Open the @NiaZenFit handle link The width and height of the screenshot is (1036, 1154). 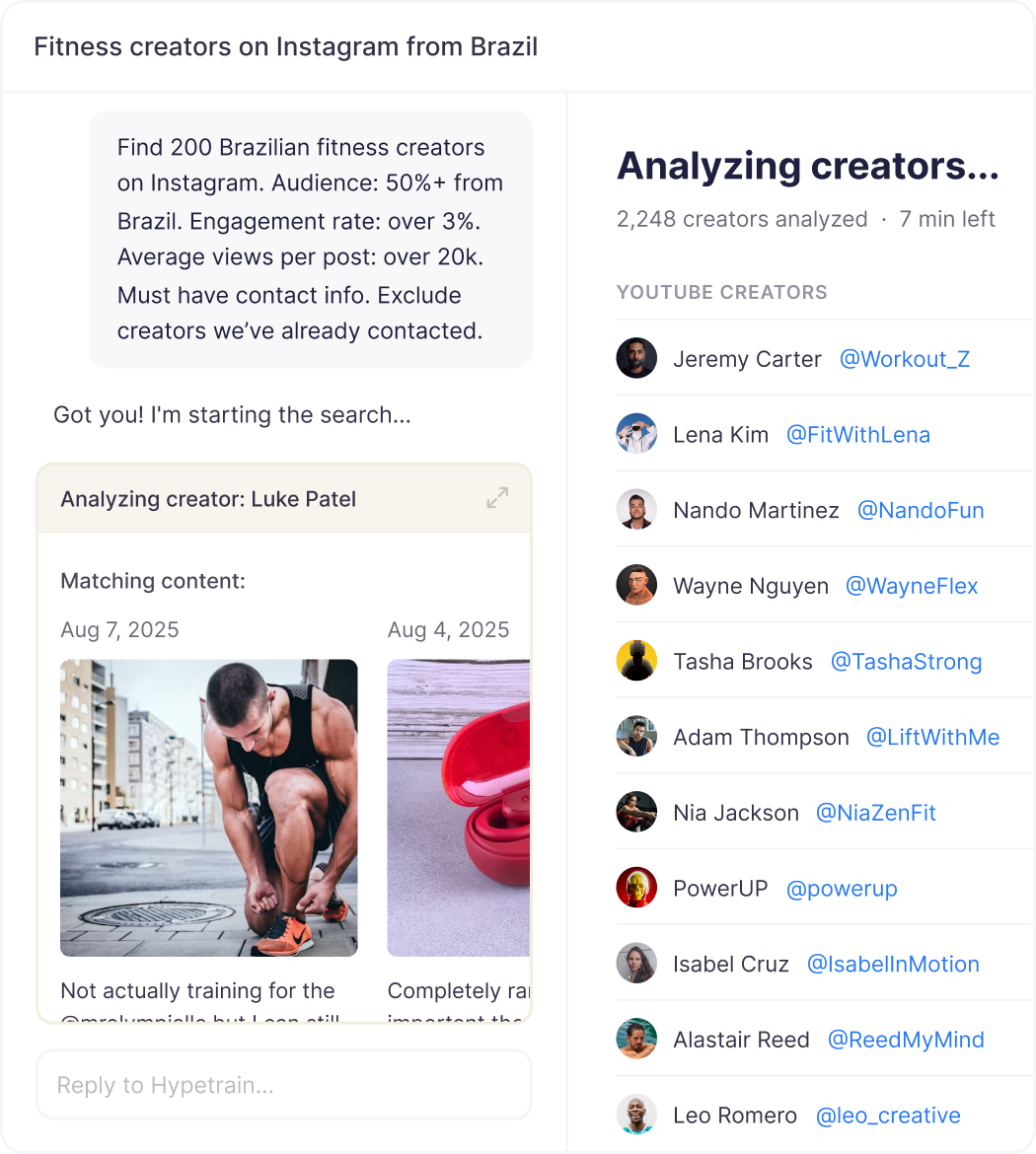[875, 814]
